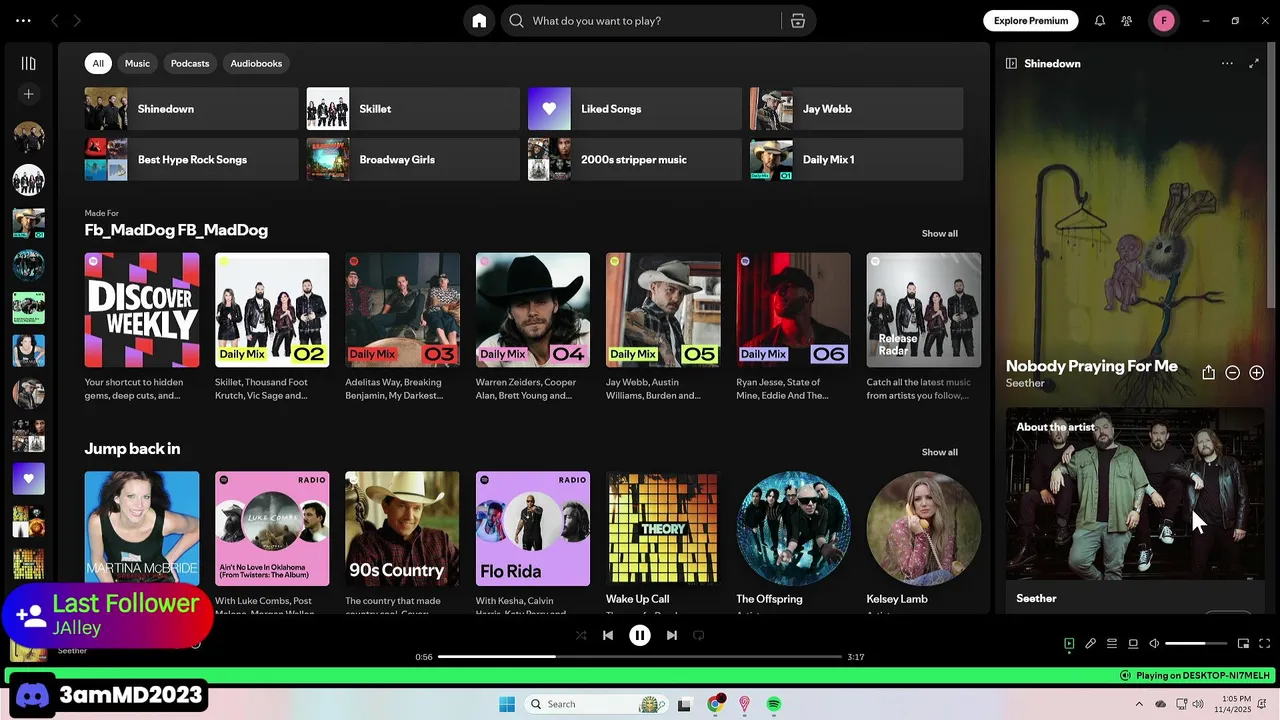Open the Release Radar card
This screenshot has width=1280, height=720.
(924, 326)
